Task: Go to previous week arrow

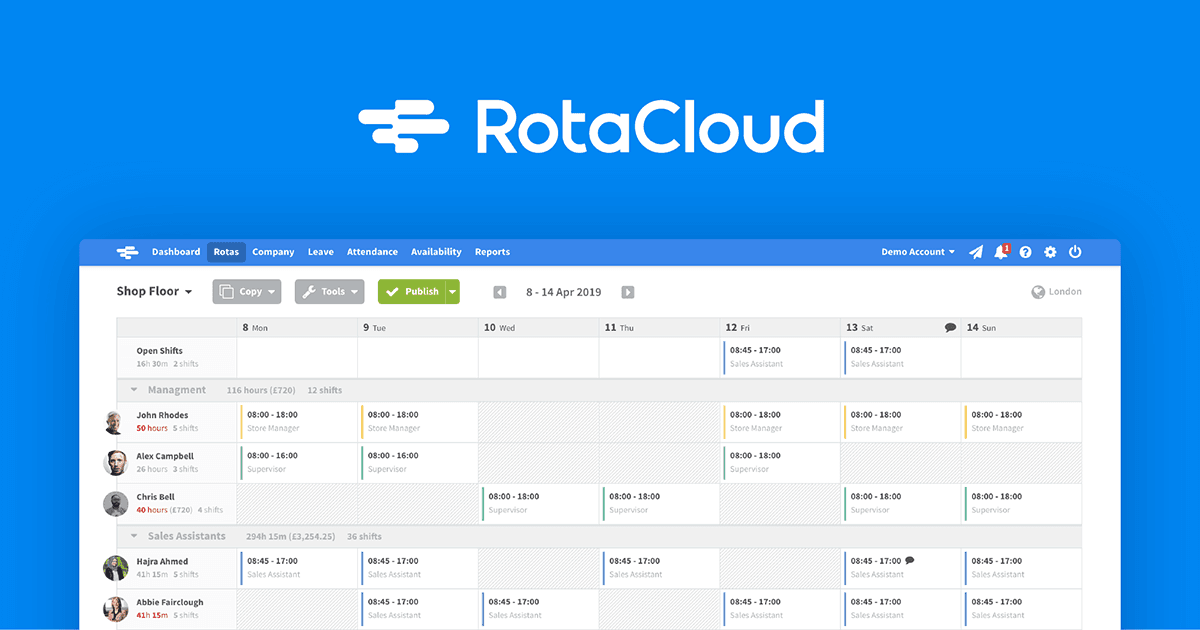Action: 500,292
